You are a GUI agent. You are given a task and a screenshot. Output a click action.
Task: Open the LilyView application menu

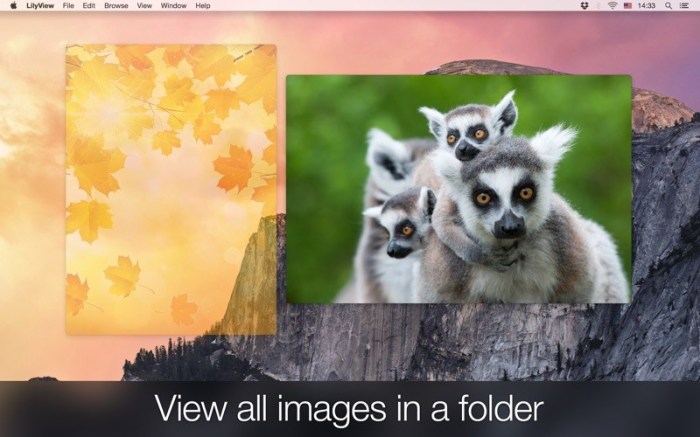point(40,5)
